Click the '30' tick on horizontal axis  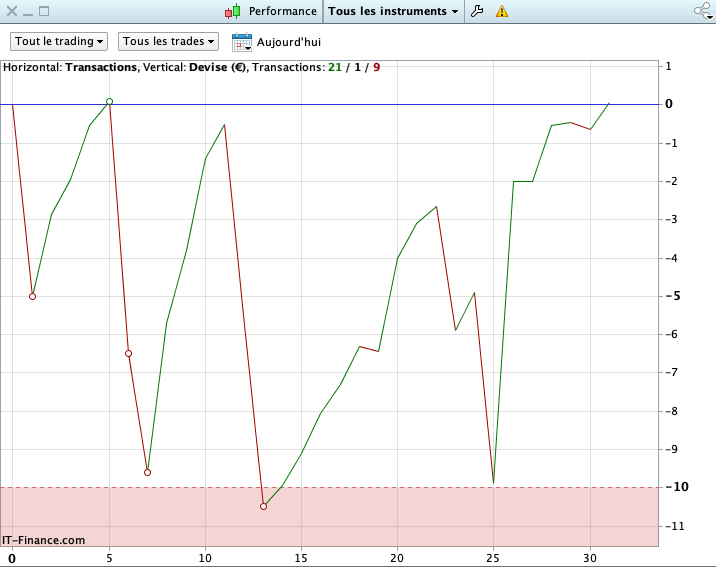coord(590,558)
